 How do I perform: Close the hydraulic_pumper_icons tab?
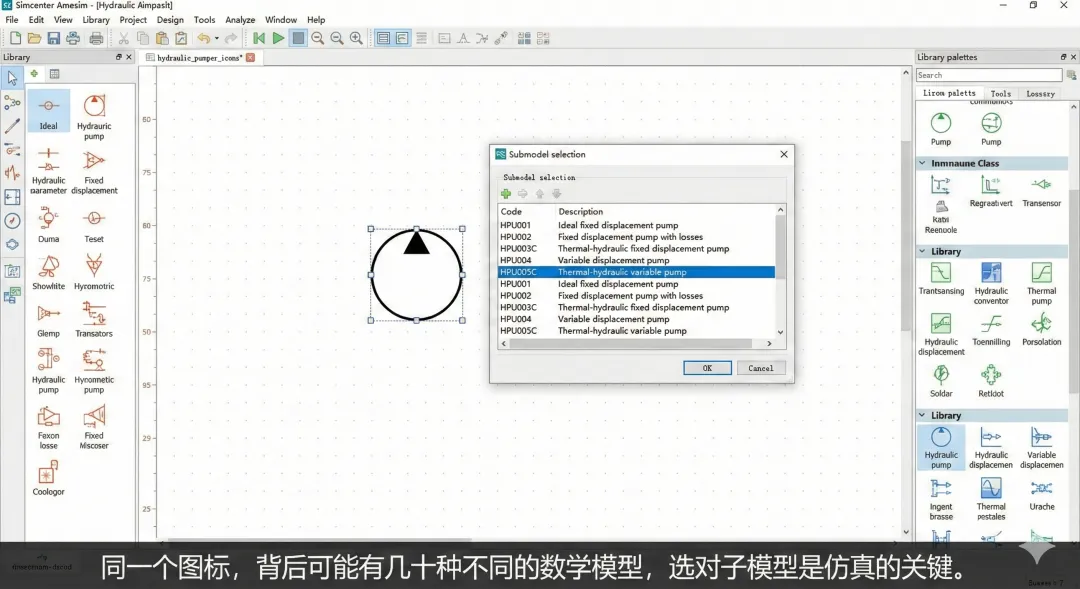pyautogui.click(x=251, y=58)
